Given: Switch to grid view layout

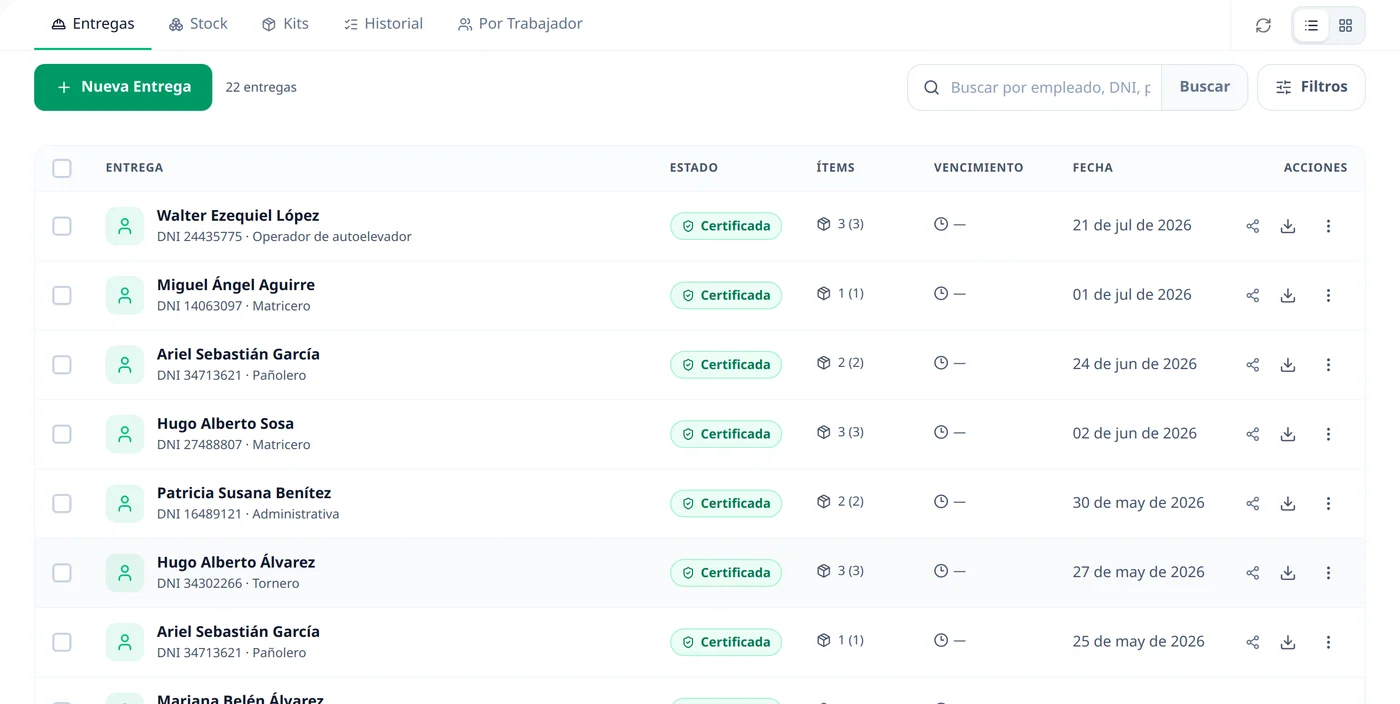Looking at the screenshot, I should (x=1345, y=26).
